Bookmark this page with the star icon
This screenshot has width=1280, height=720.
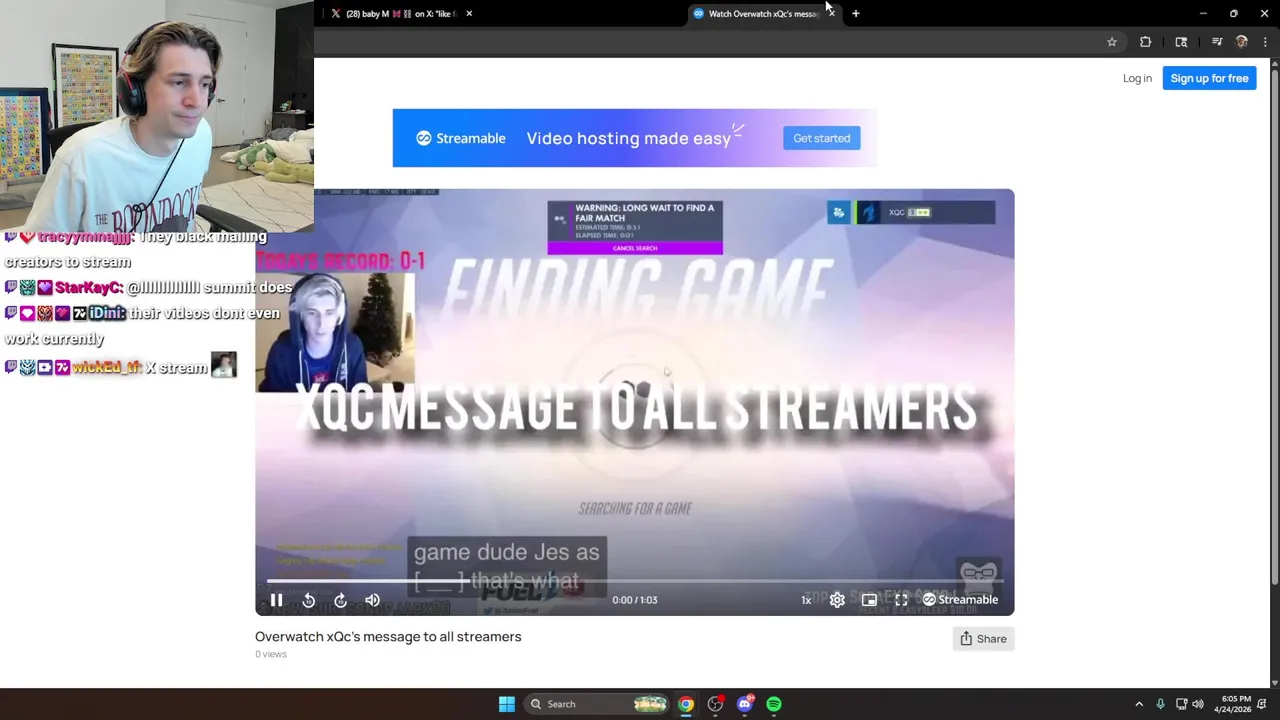click(x=1112, y=42)
